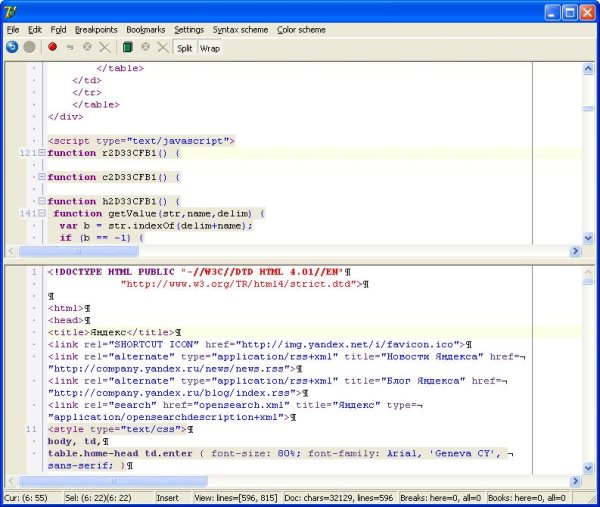Screen dimensions: 600x507
Task: Open the Breakpoints menu
Action: 96,30
